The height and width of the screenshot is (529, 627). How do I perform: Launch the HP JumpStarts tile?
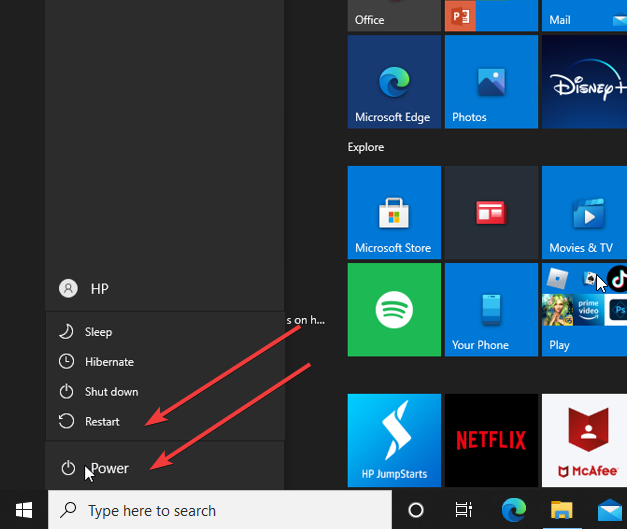[x=394, y=440]
